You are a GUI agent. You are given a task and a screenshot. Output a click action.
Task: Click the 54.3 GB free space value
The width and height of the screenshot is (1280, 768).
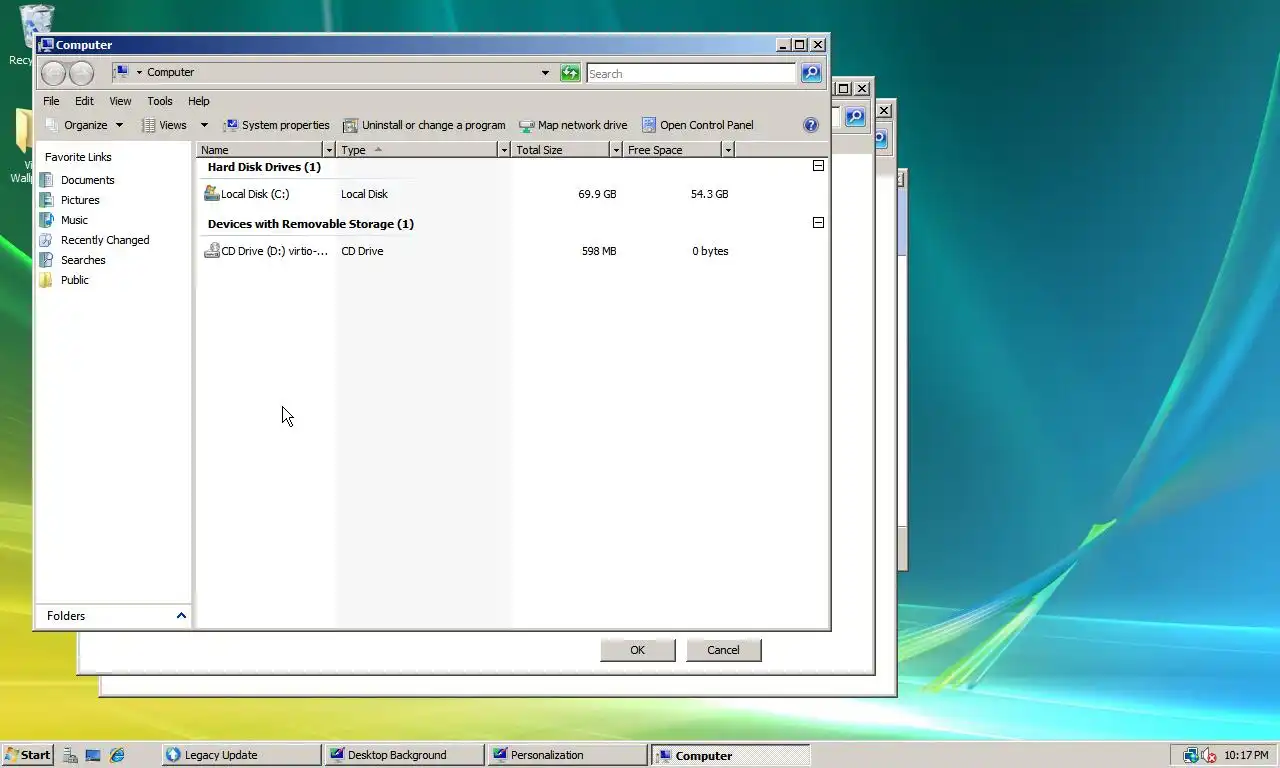point(709,194)
